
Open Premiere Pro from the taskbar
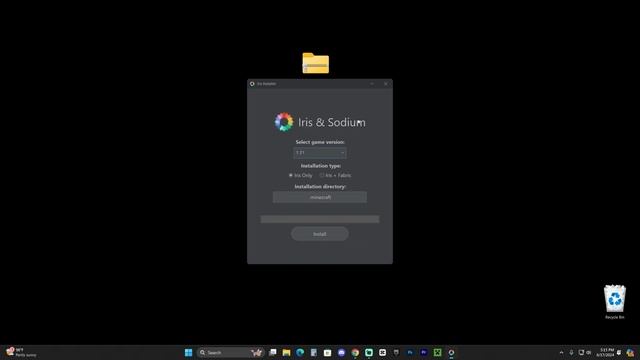click(424, 353)
